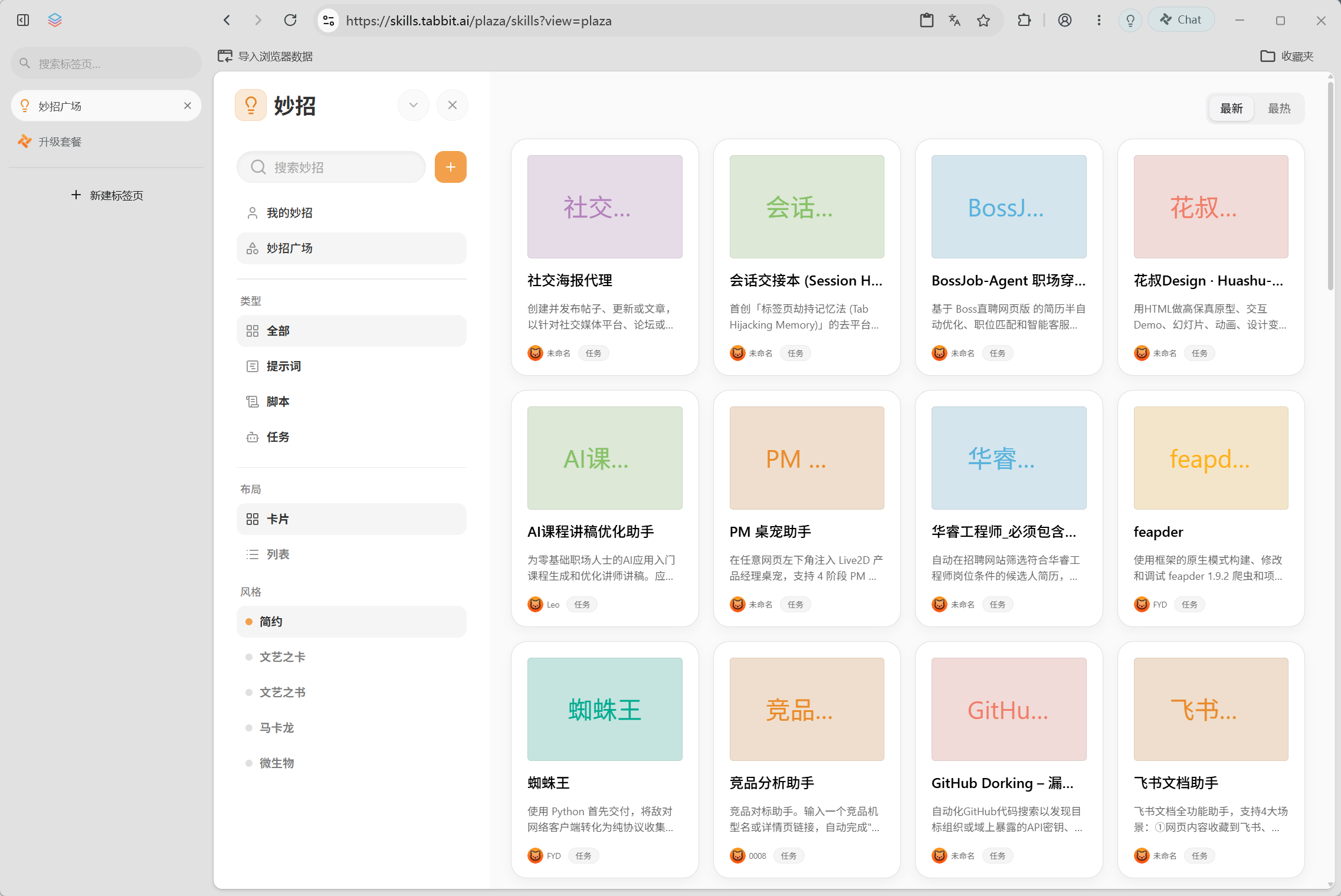This screenshot has width=1341, height=896.
Task: Click the lightbulb skills icon in toolbar
Action: coord(1130,21)
